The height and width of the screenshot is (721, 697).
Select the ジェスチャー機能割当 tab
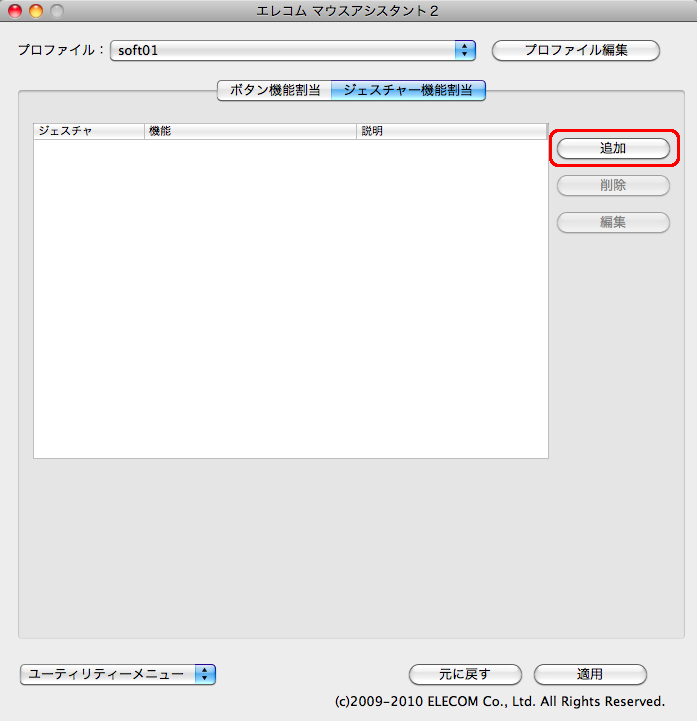tap(408, 90)
